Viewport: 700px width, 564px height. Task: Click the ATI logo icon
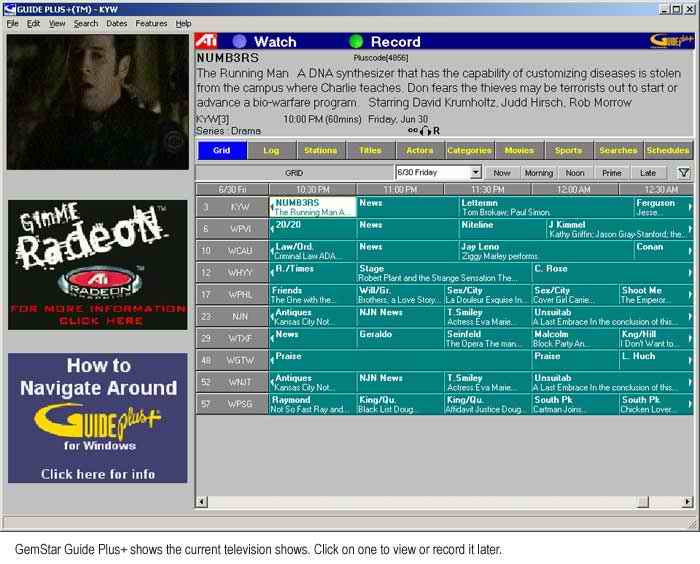tap(206, 41)
